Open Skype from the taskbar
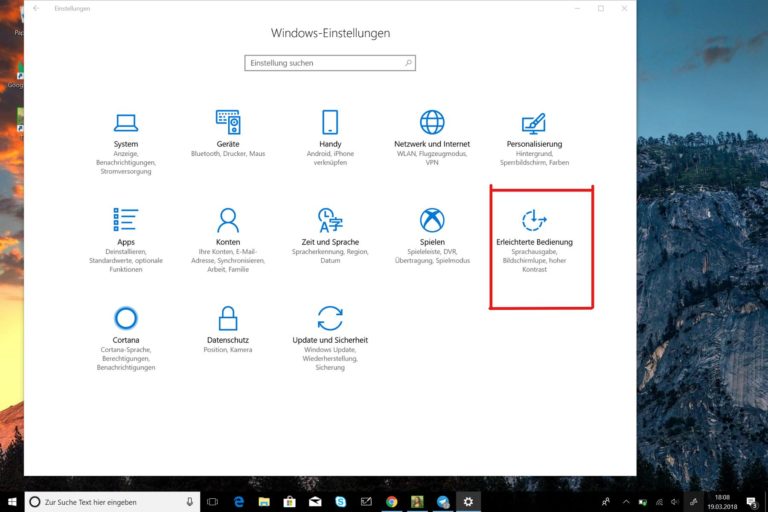The width and height of the screenshot is (768, 512). (340, 502)
